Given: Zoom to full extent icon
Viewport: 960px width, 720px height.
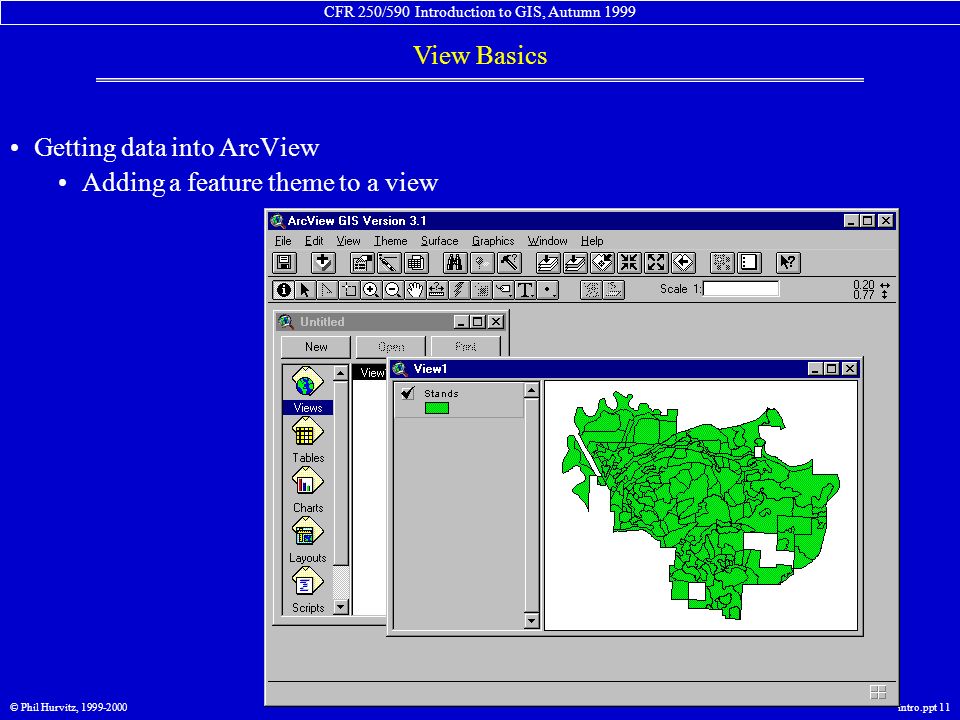Looking at the screenshot, I should 548,263.
